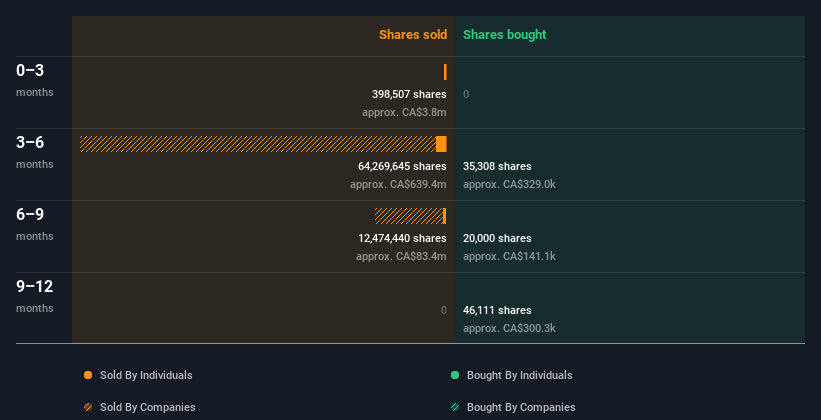This screenshot has height=420, width=821.
Task: Select the 20,000 shares value
Action: (497, 238)
